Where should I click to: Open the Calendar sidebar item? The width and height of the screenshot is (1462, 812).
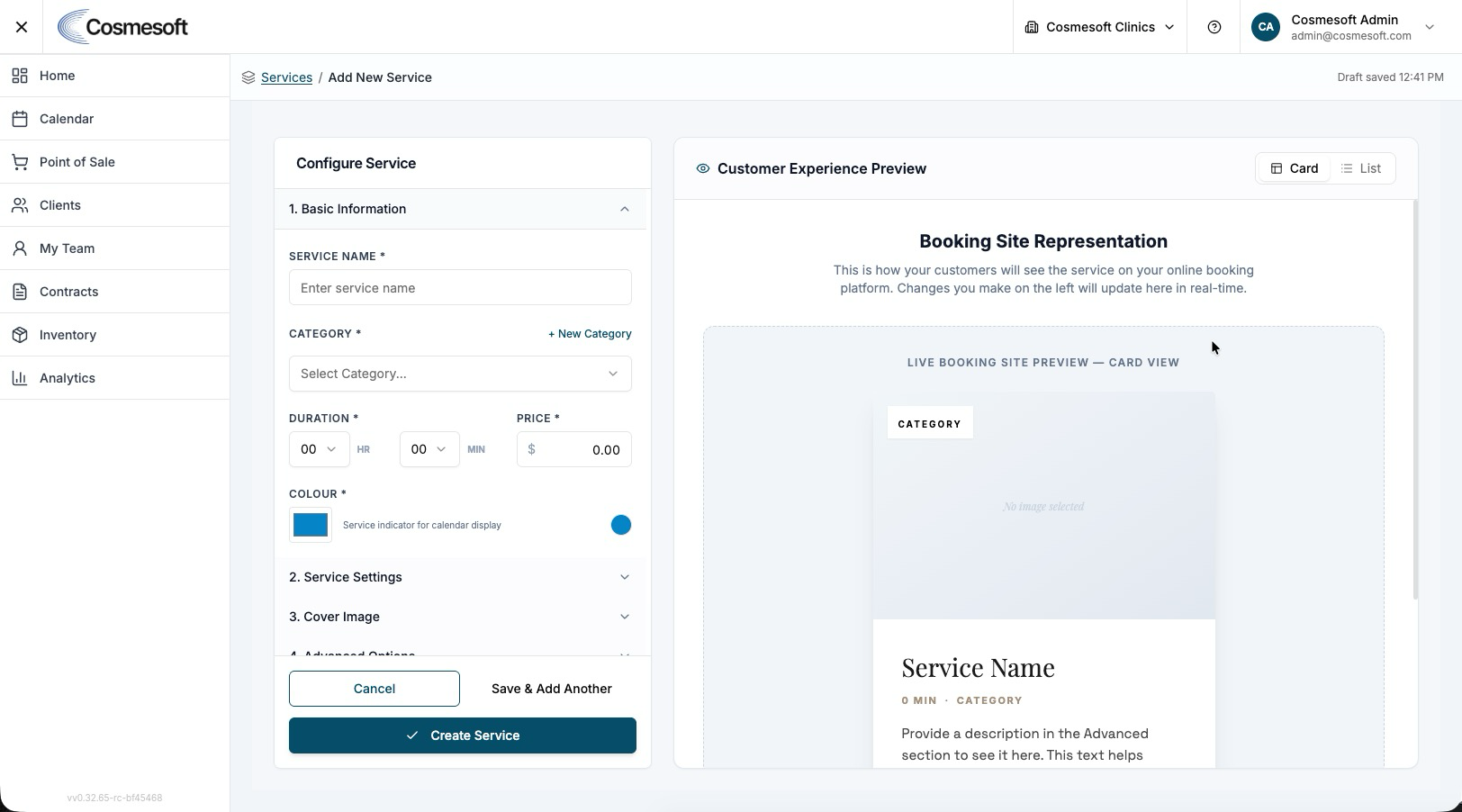point(114,119)
